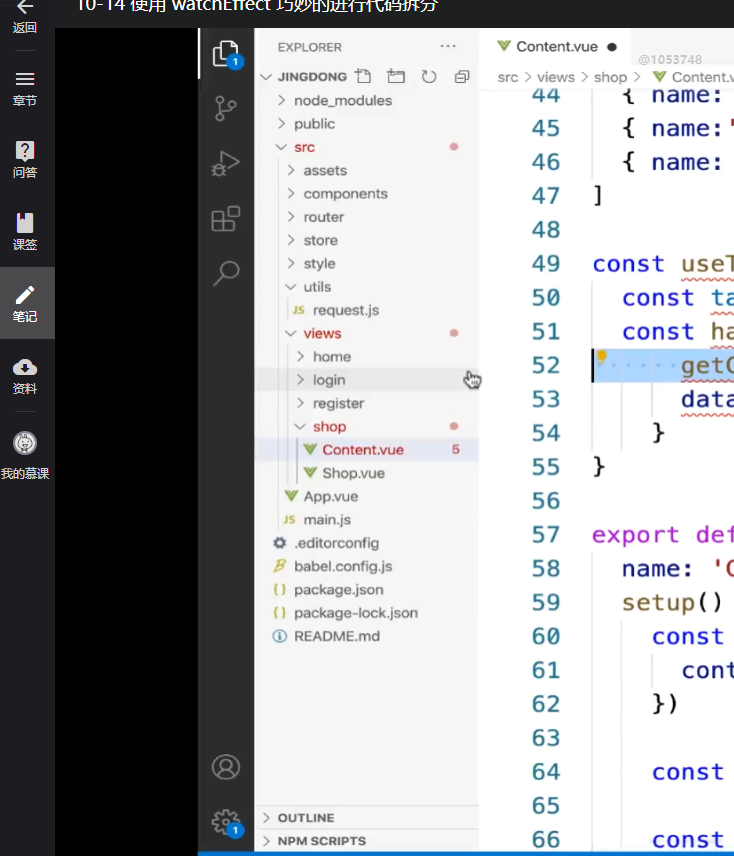Open 笔记 notes in course sidebar

[x=25, y=304]
